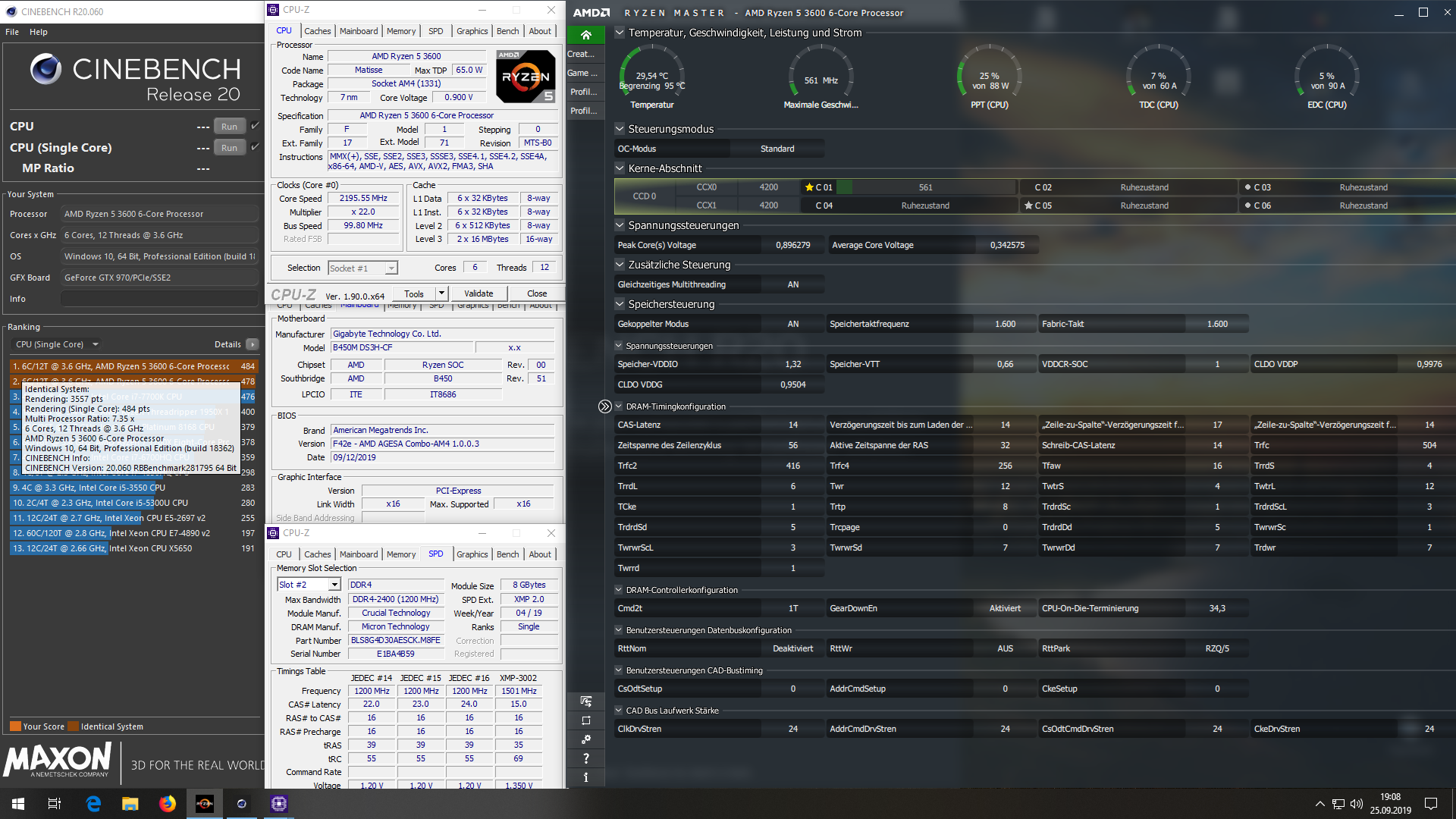Collapse the Kerne-Abschnitt section
The image size is (1456, 819).
(x=620, y=168)
